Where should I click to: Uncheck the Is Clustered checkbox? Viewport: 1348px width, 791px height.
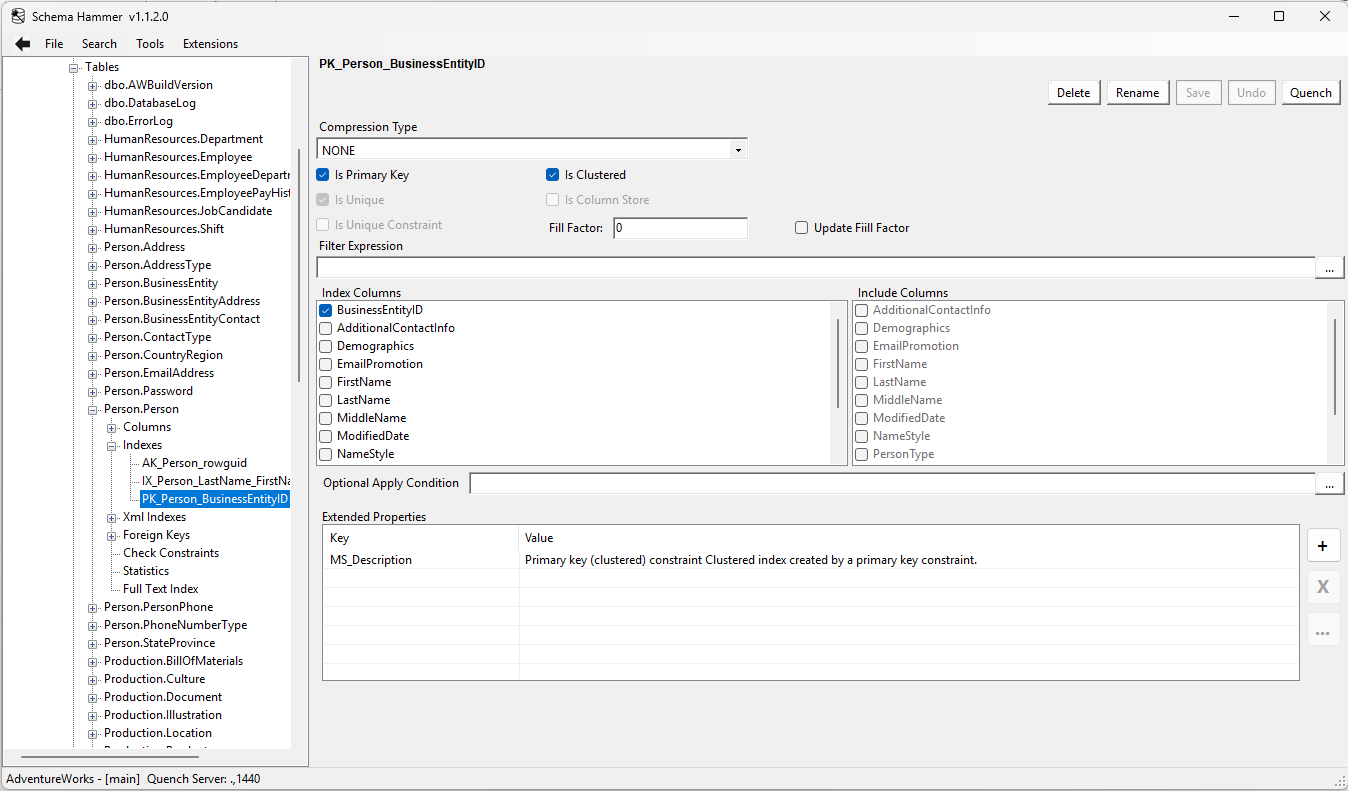pyautogui.click(x=552, y=174)
